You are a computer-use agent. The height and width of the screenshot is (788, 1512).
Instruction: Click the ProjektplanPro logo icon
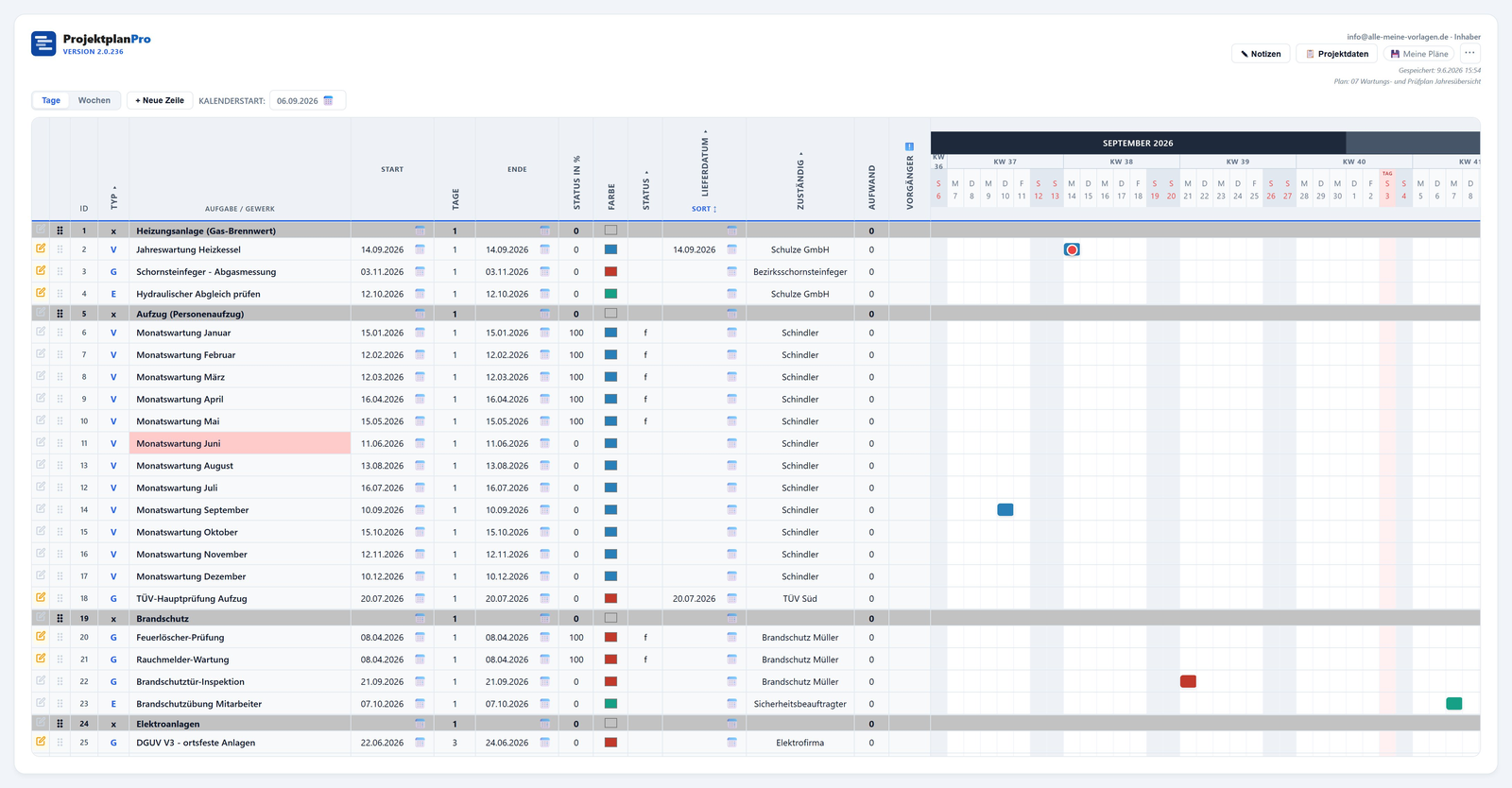pyautogui.click(x=43, y=43)
